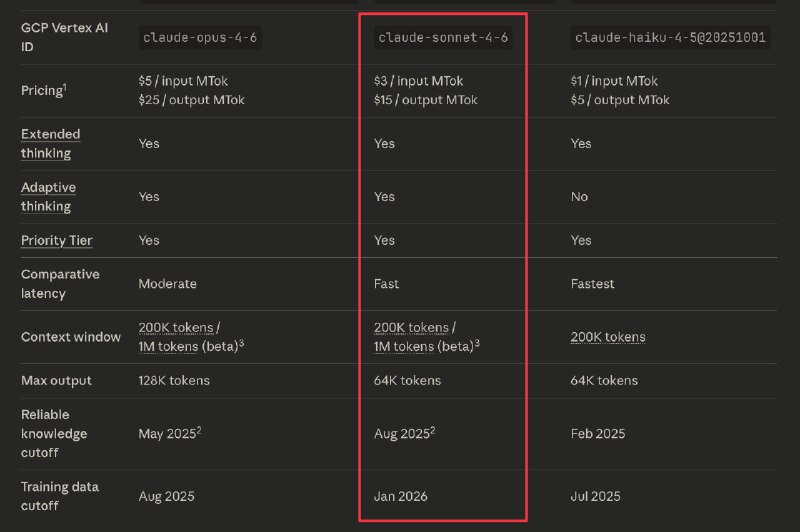
Task: Click footnote 3 after Sonnet beta label
Action: (477, 343)
